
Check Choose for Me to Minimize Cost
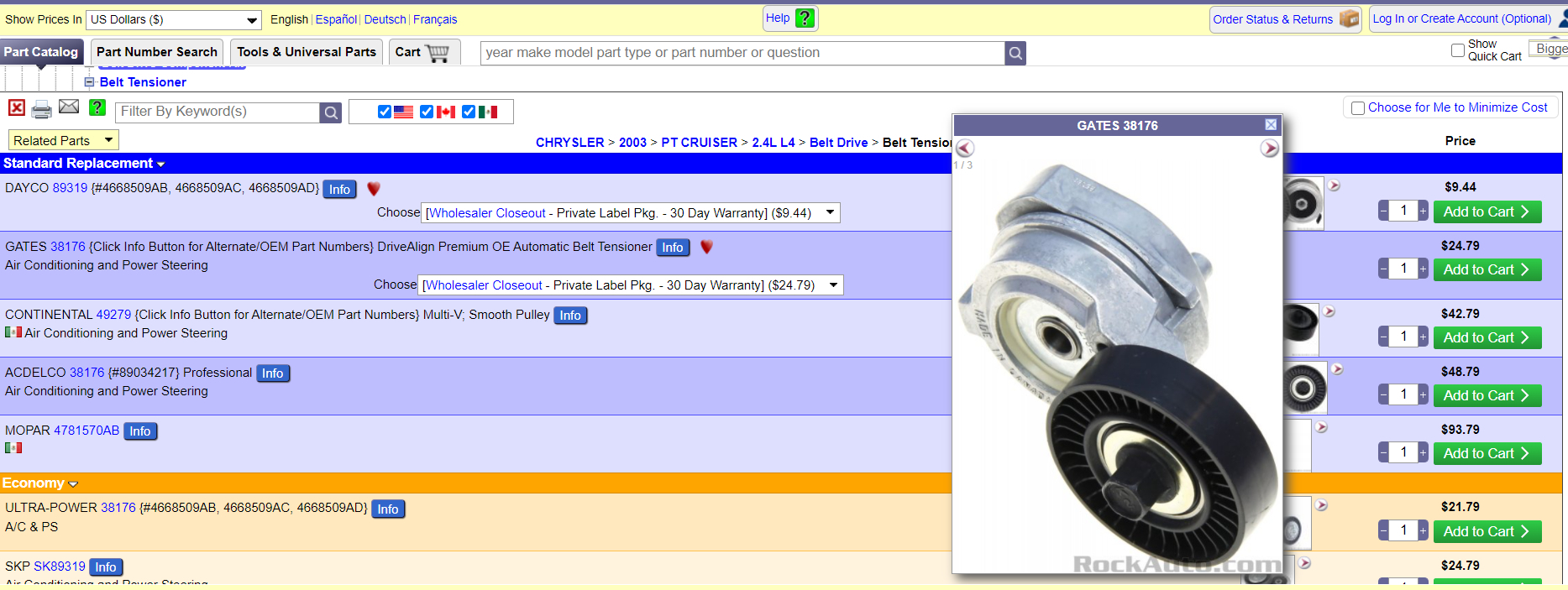pos(1358,108)
